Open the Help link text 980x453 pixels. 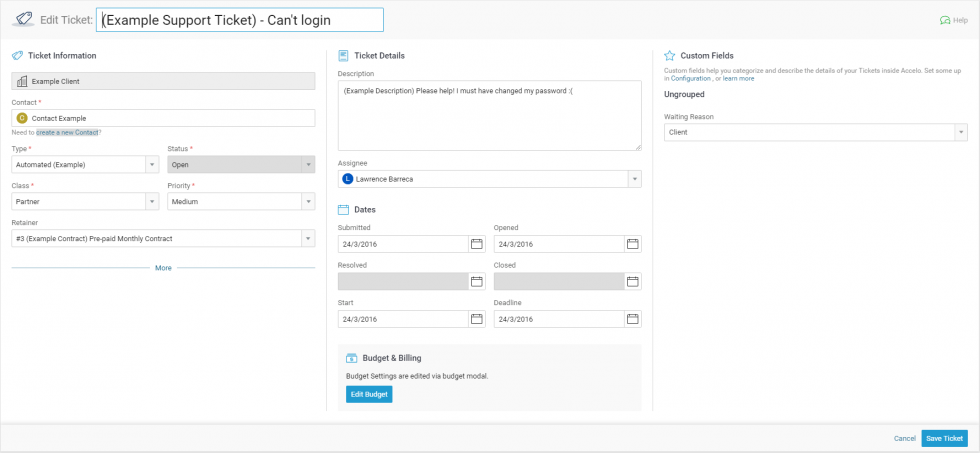[961, 21]
